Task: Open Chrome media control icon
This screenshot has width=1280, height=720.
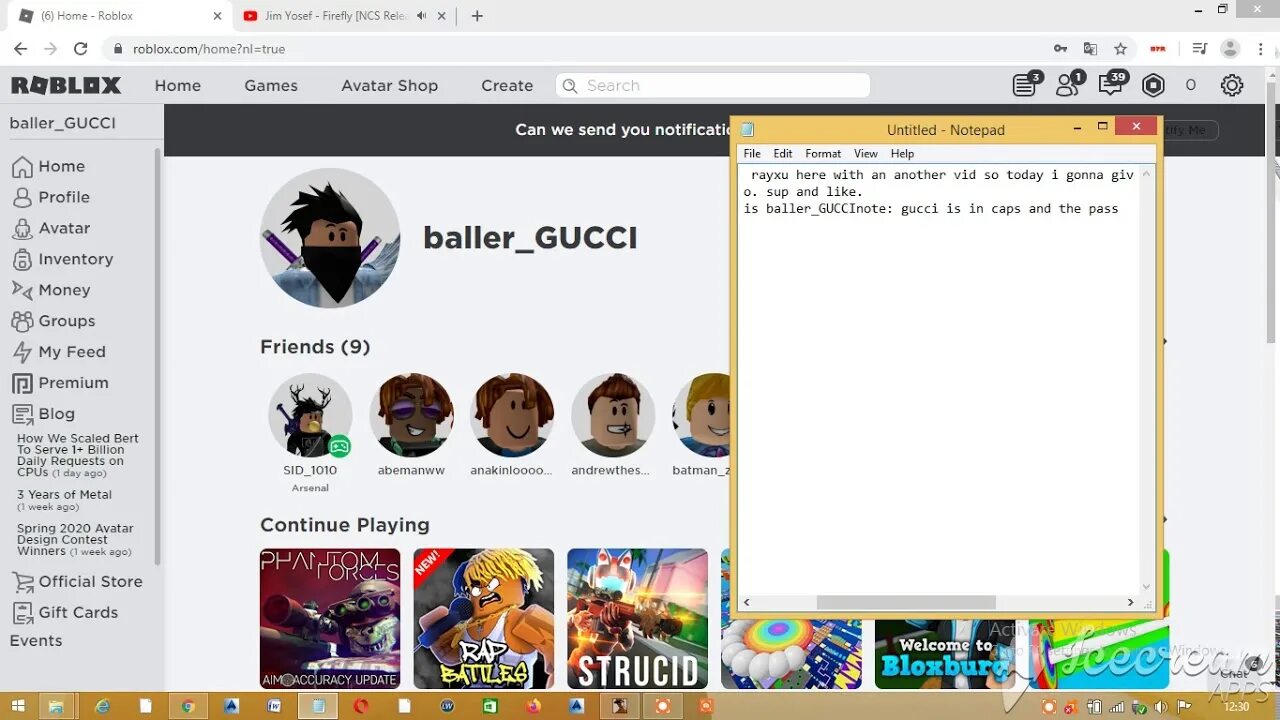Action: [1200, 48]
